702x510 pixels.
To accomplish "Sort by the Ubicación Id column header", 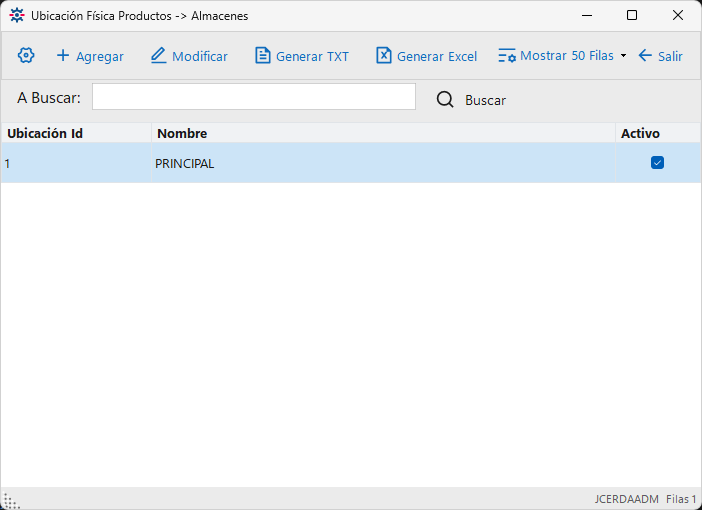I will point(76,133).
